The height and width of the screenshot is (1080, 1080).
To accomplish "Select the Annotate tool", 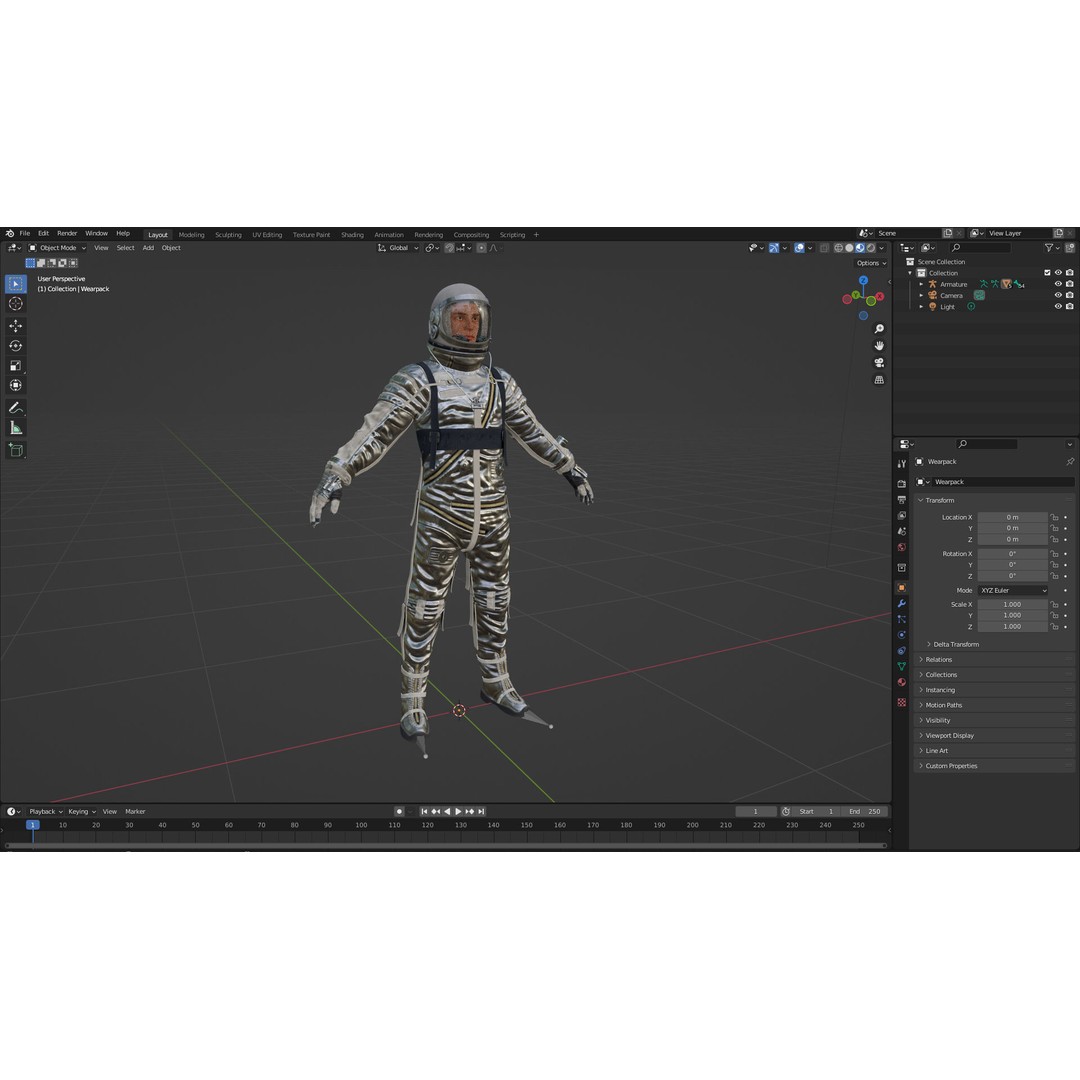I will 15,406.
